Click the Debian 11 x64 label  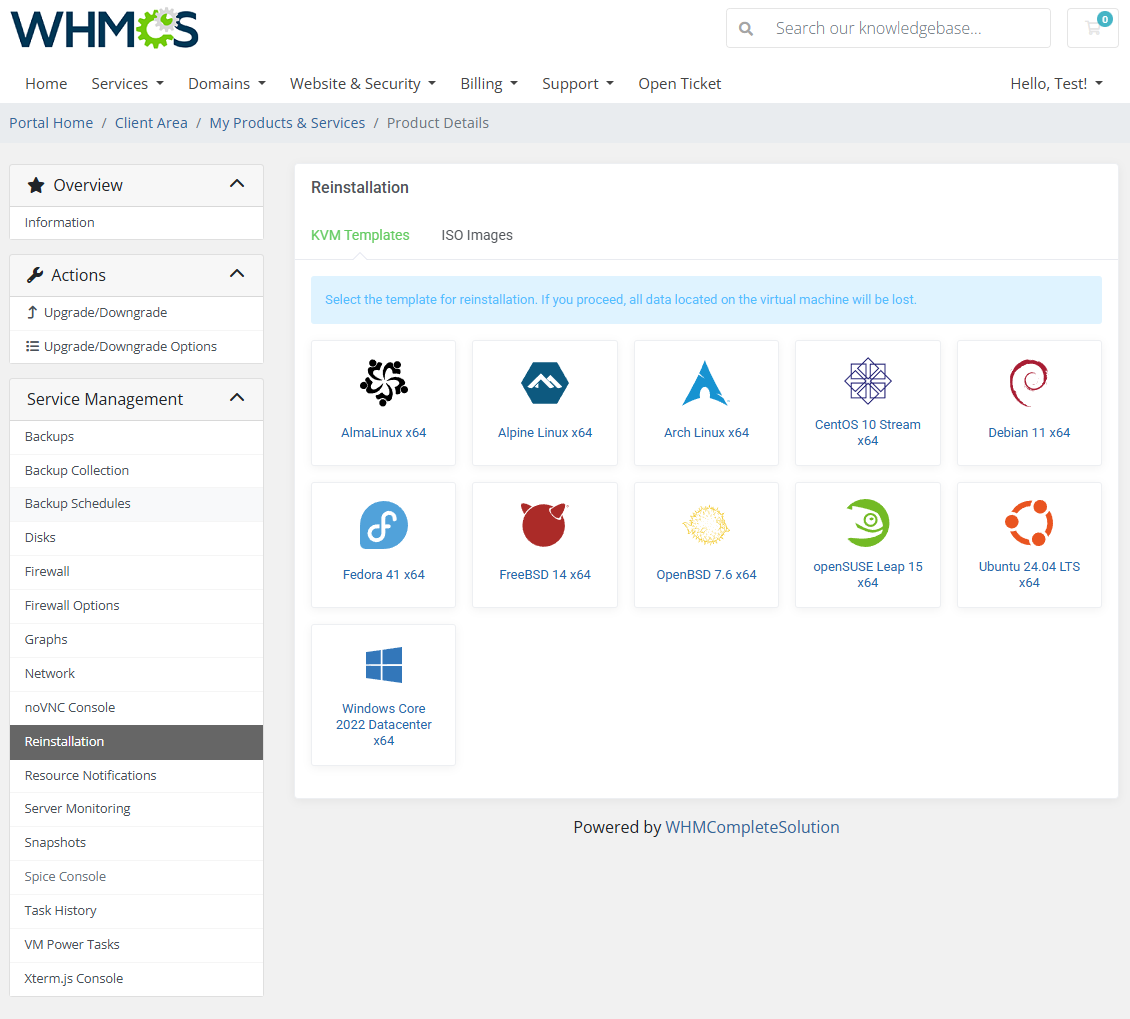(x=1029, y=432)
